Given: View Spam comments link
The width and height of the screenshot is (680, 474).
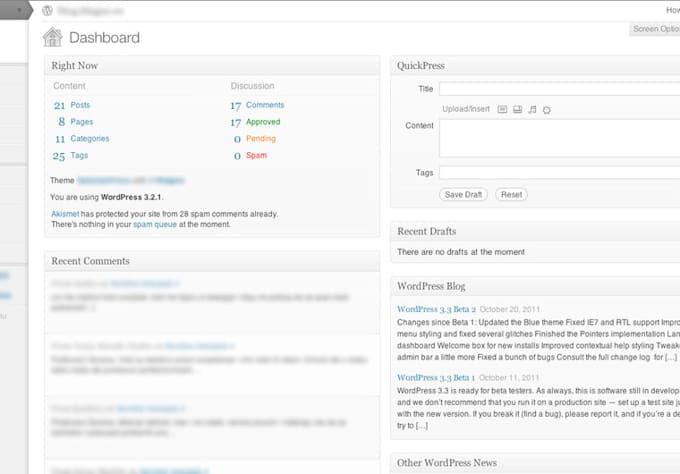Looking at the screenshot, I should click(x=256, y=155).
